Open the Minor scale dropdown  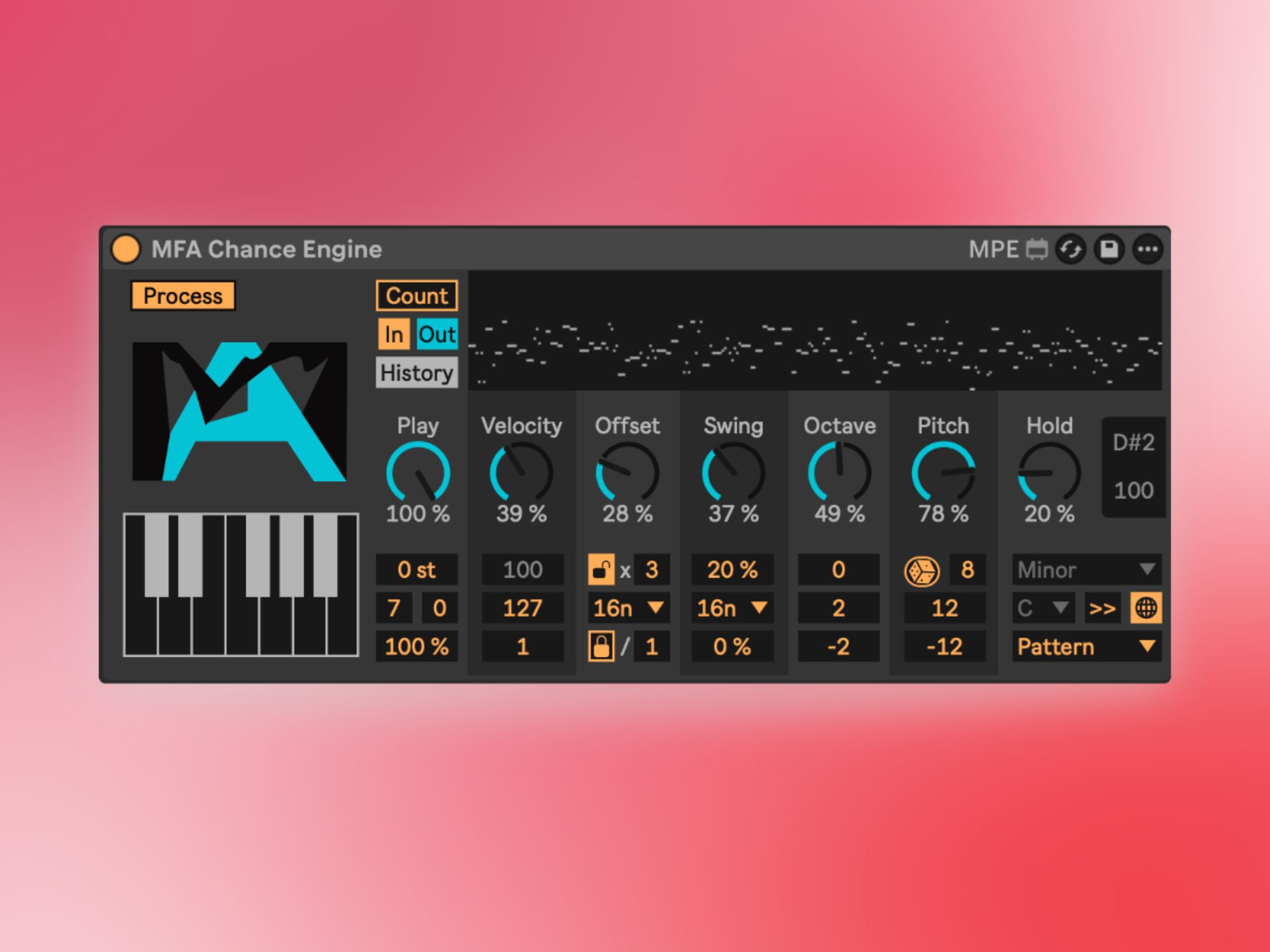coord(1086,570)
